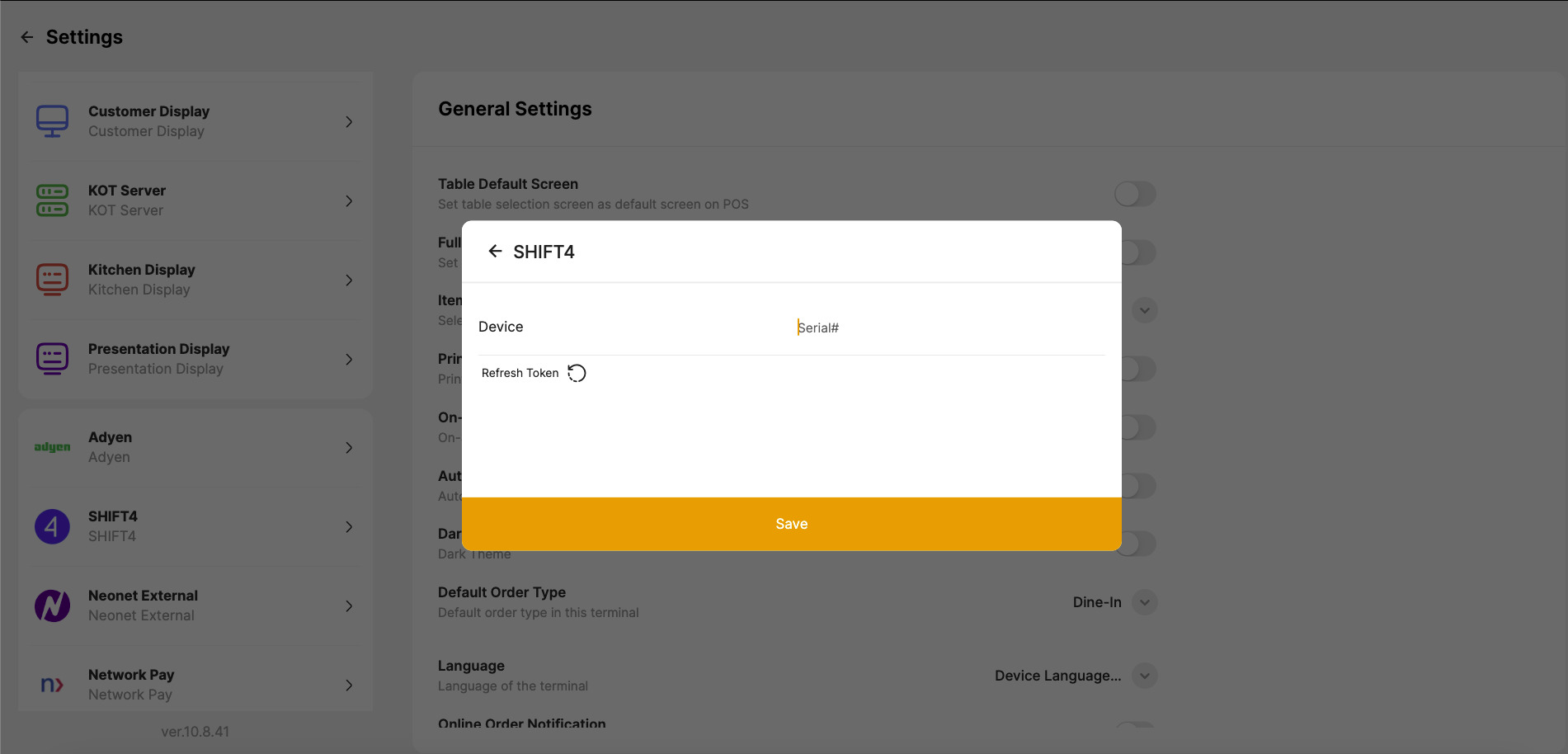This screenshot has height=754, width=1568.
Task: Open Neonet External via its chevron
Action: 349,606
